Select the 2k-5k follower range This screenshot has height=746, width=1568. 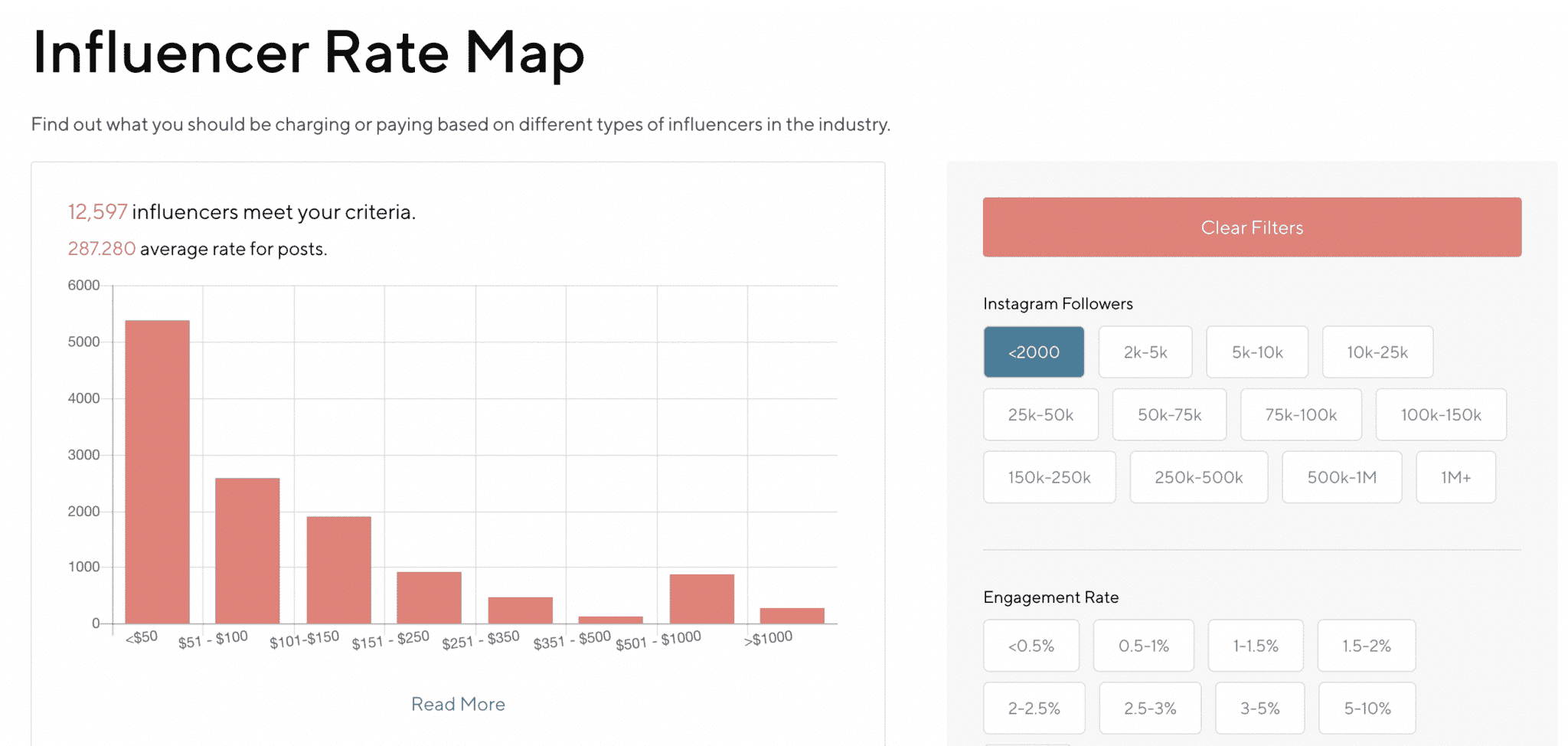pyautogui.click(x=1145, y=352)
